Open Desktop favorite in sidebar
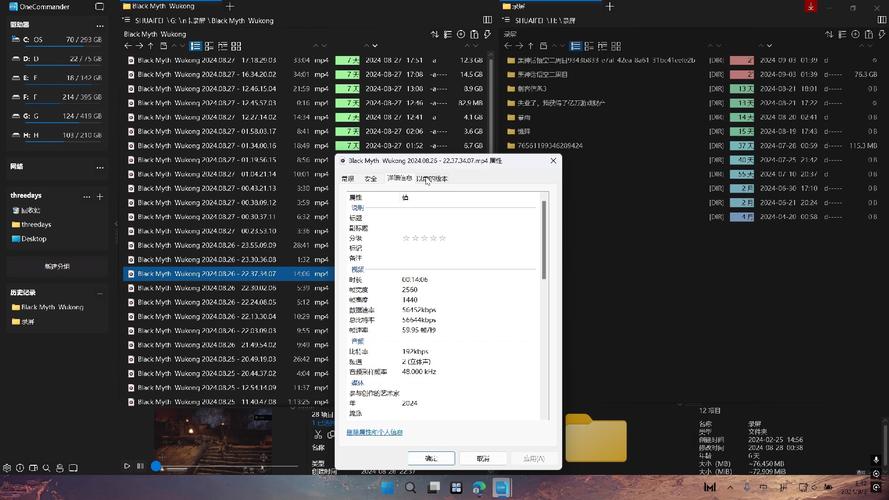Screen dimensions: 889x500 coord(29,239)
